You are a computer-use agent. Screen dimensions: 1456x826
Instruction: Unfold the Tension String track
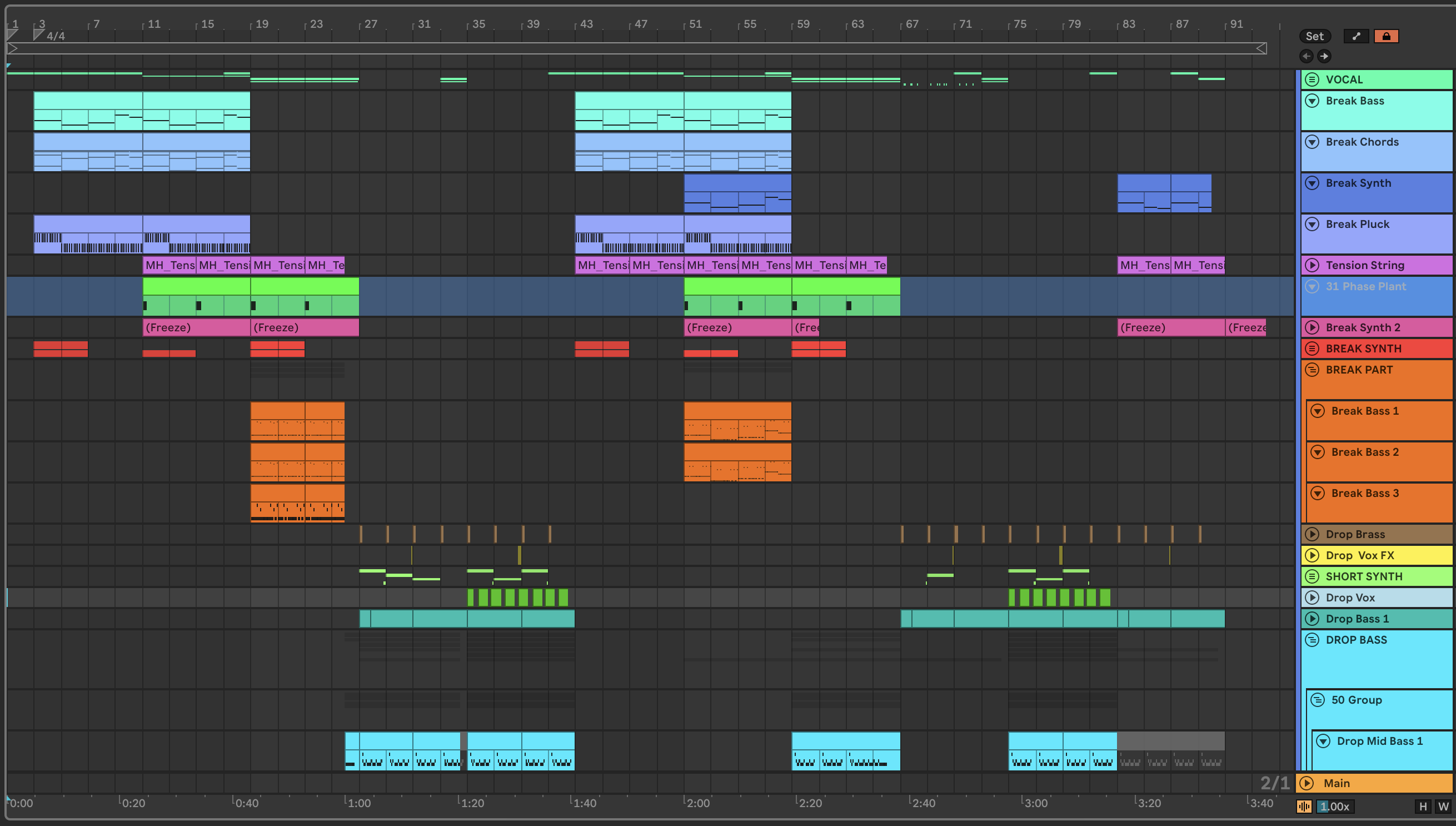pyautogui.click(x=1312, y=265)
